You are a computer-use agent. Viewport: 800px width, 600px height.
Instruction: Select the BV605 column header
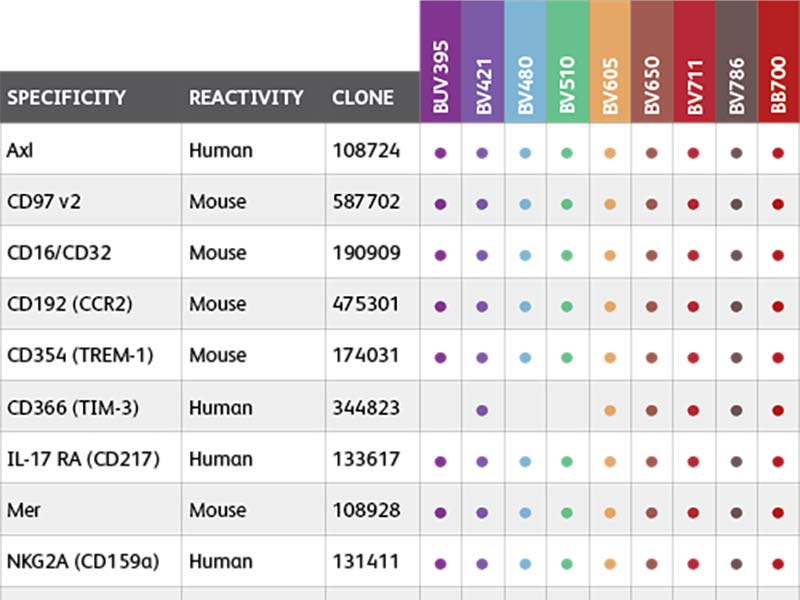(x=610, y=61)
